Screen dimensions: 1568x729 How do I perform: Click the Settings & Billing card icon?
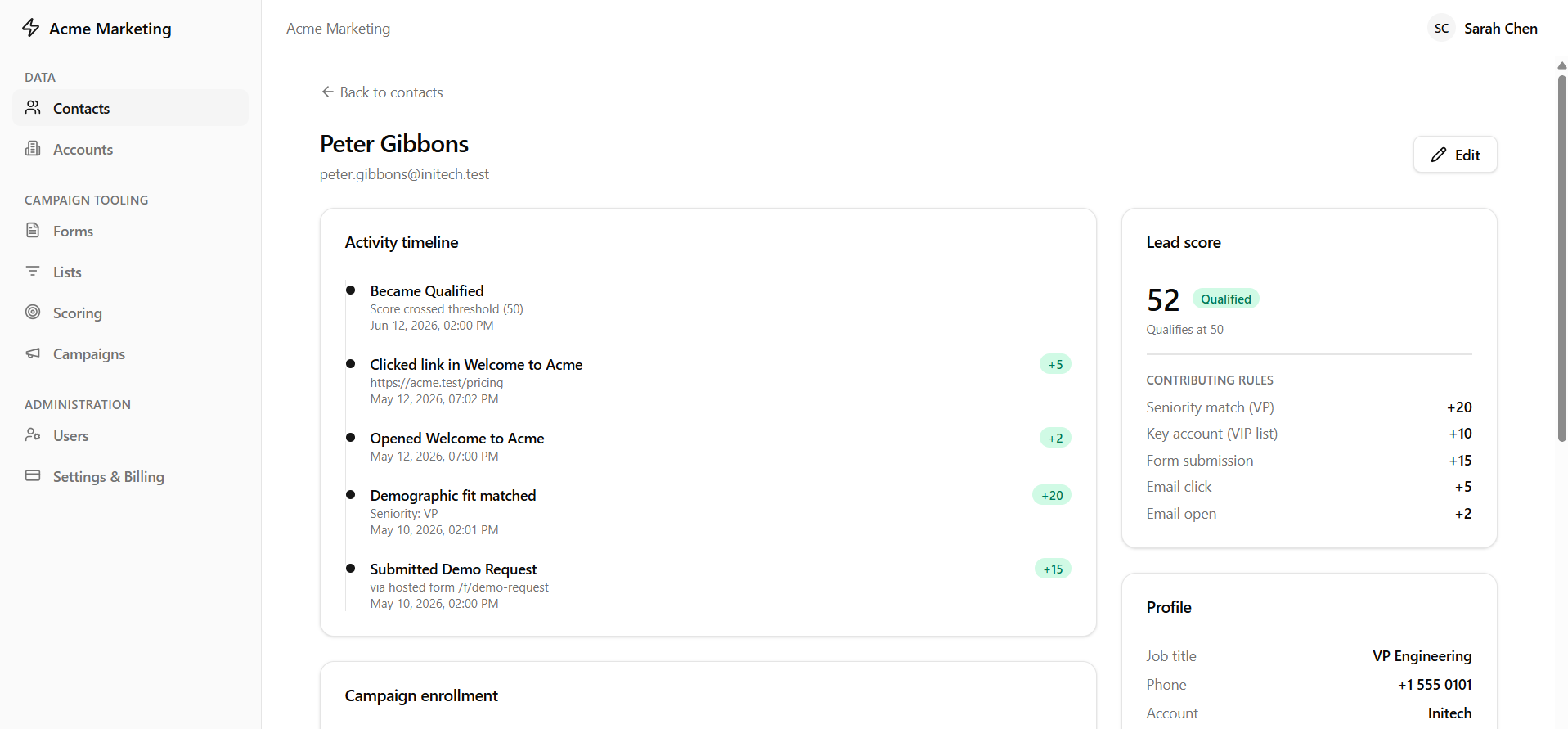pyautogui.click(x=33, y=475)
